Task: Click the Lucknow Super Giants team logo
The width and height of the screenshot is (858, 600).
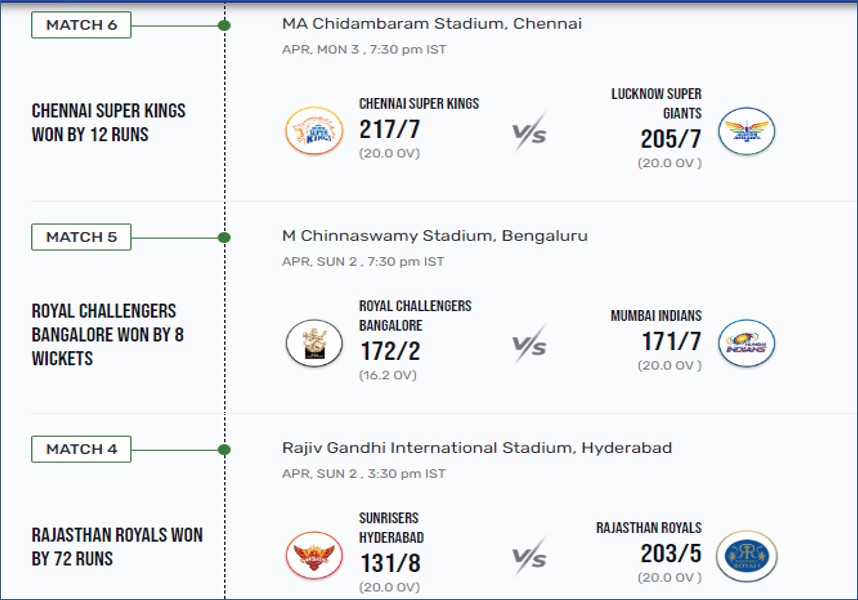Action: click(746, 131)
